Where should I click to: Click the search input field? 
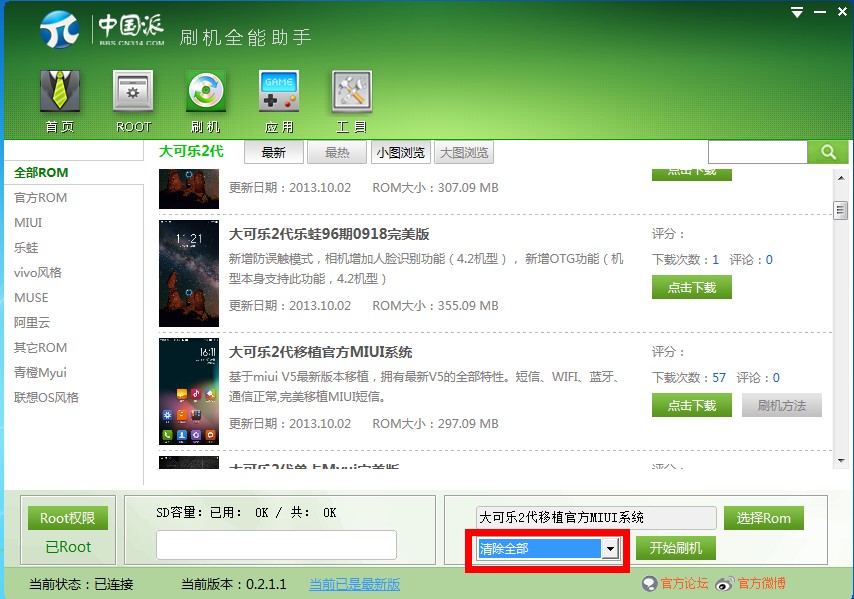point(758,152)
